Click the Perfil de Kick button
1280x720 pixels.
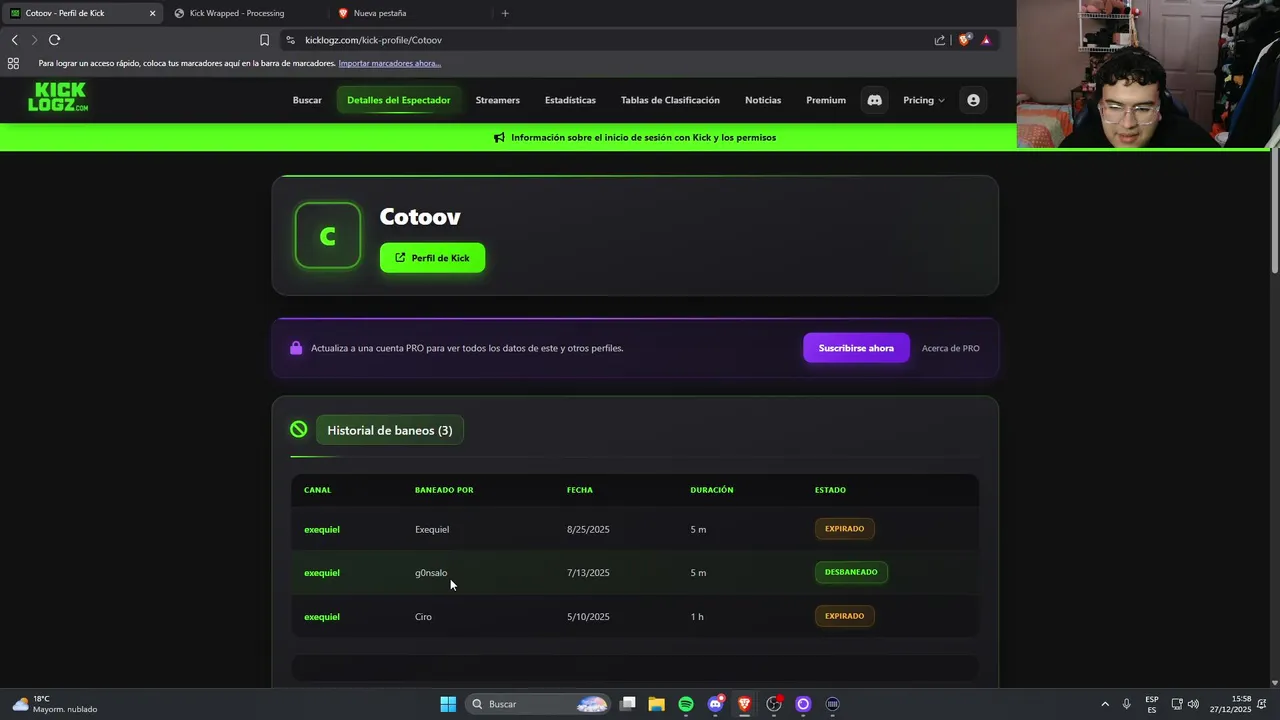click(x=432, y=258)
